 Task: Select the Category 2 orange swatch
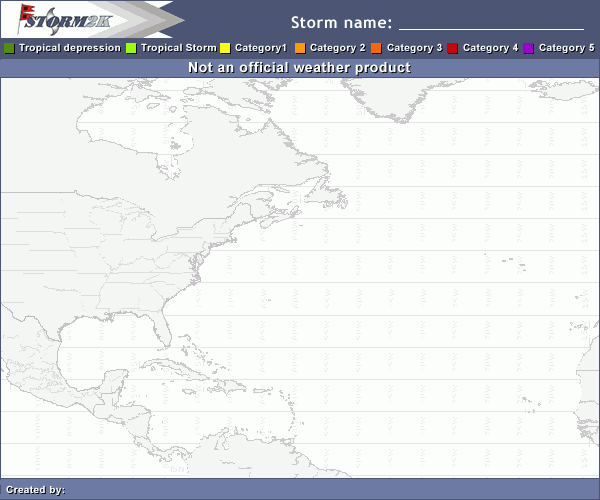300,48
